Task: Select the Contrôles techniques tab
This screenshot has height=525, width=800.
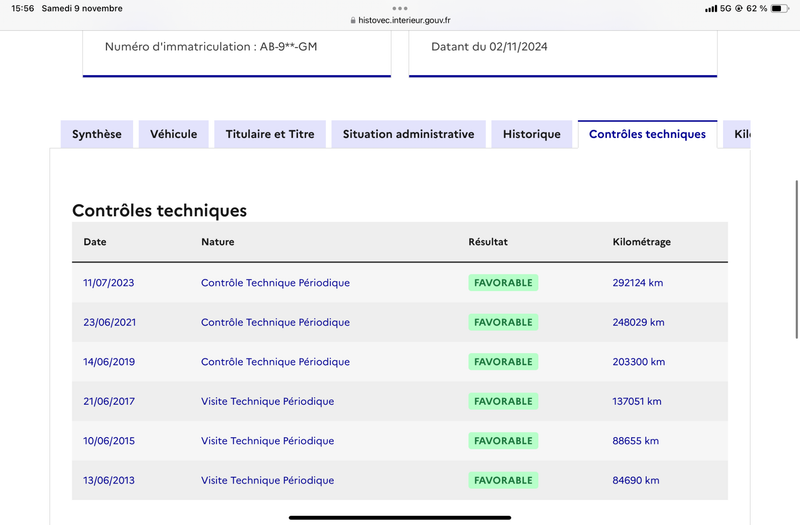Action: click(x=647, y=134)
